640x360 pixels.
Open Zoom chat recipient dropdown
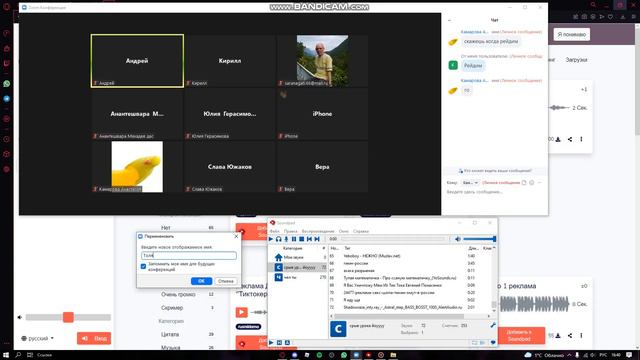(x=469, y=182)
